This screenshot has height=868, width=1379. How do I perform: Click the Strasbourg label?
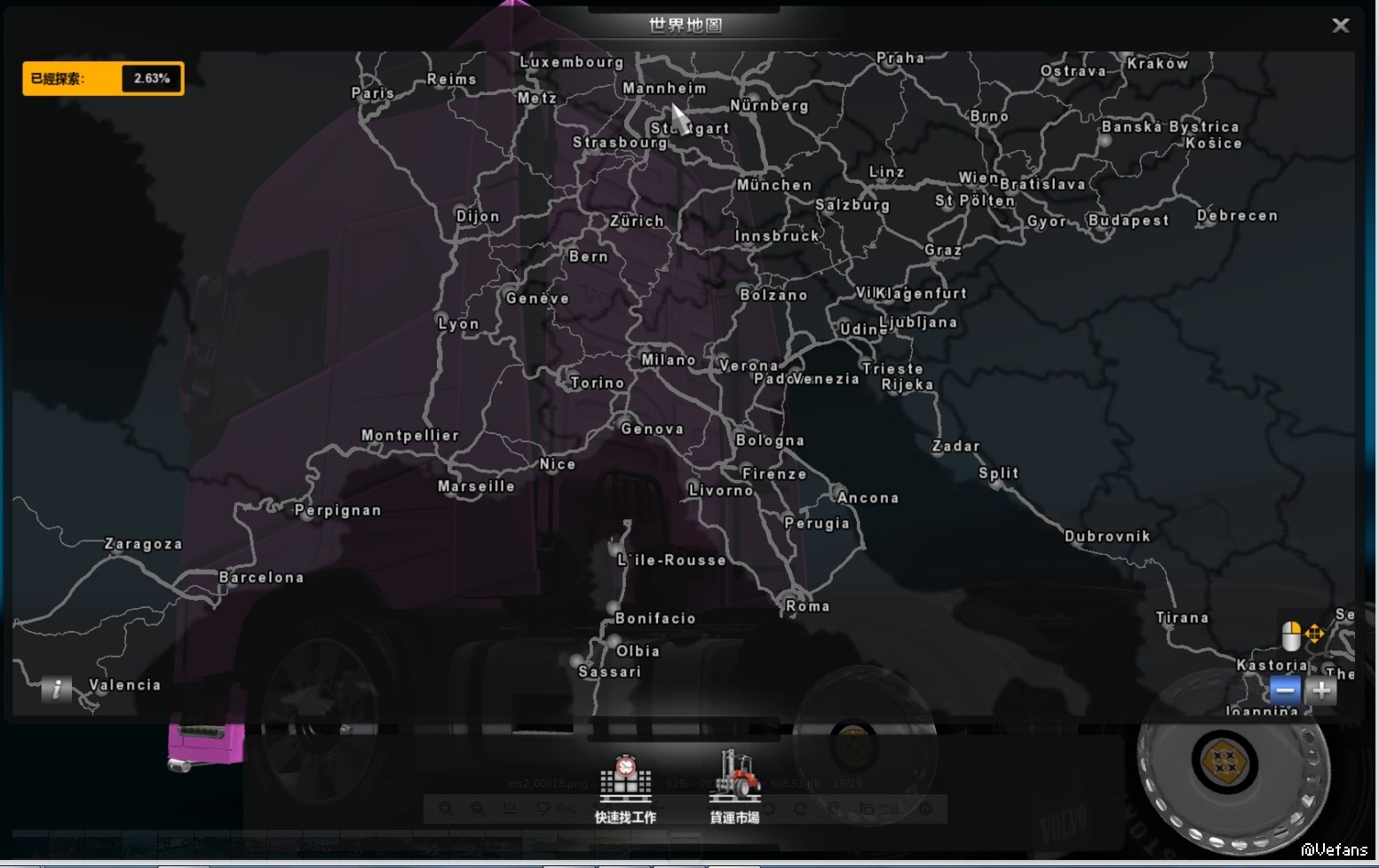(620, 143)
